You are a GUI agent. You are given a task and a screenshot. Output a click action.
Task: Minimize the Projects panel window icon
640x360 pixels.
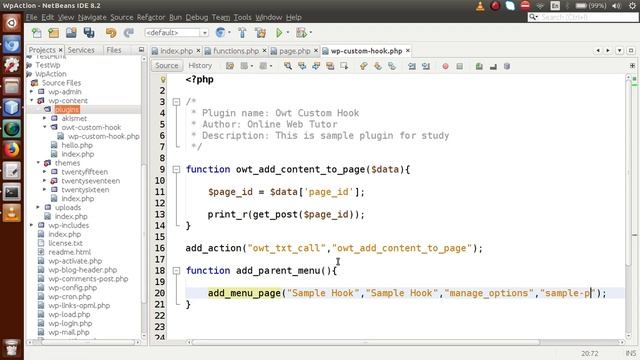tap(141, 50)
